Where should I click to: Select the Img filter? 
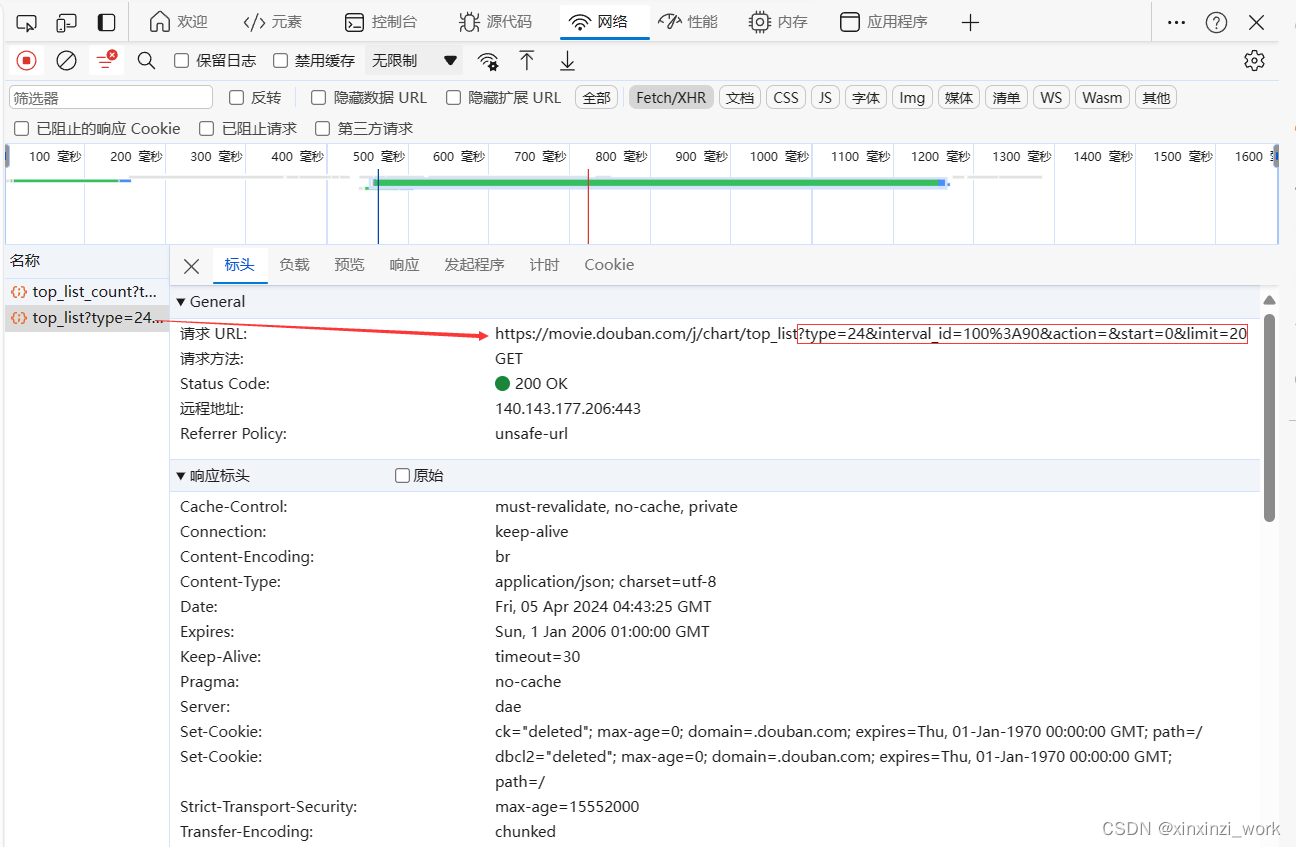pyautogui.click(x=912, y=98)
